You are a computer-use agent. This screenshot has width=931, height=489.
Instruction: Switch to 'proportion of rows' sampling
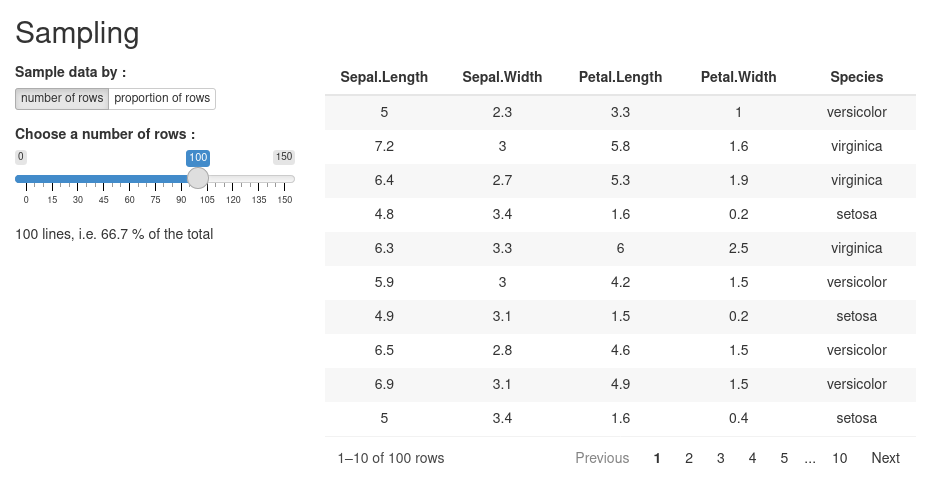click(162, 98)
